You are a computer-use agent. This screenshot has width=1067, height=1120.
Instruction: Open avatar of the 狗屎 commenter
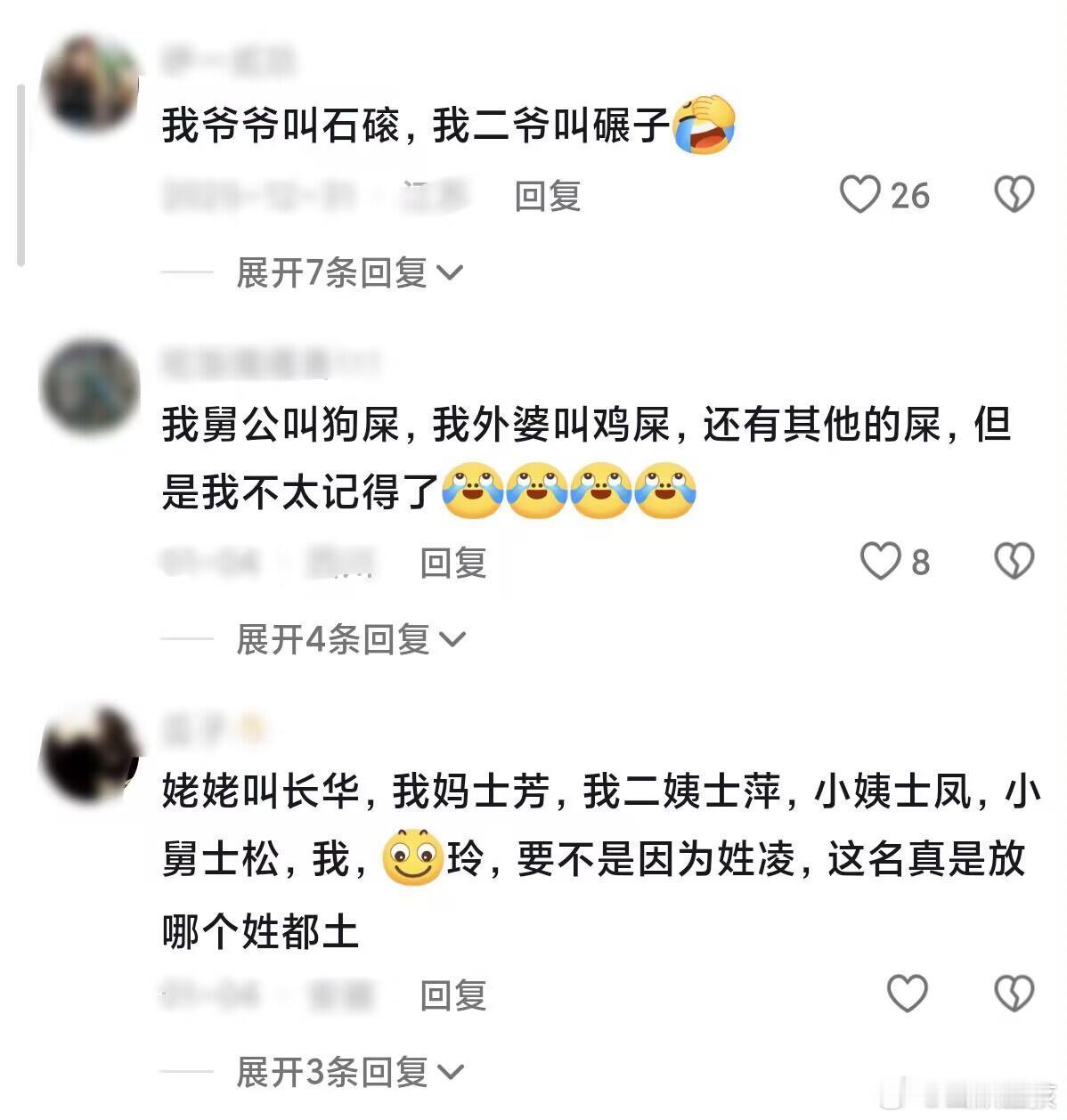[90, 386]
